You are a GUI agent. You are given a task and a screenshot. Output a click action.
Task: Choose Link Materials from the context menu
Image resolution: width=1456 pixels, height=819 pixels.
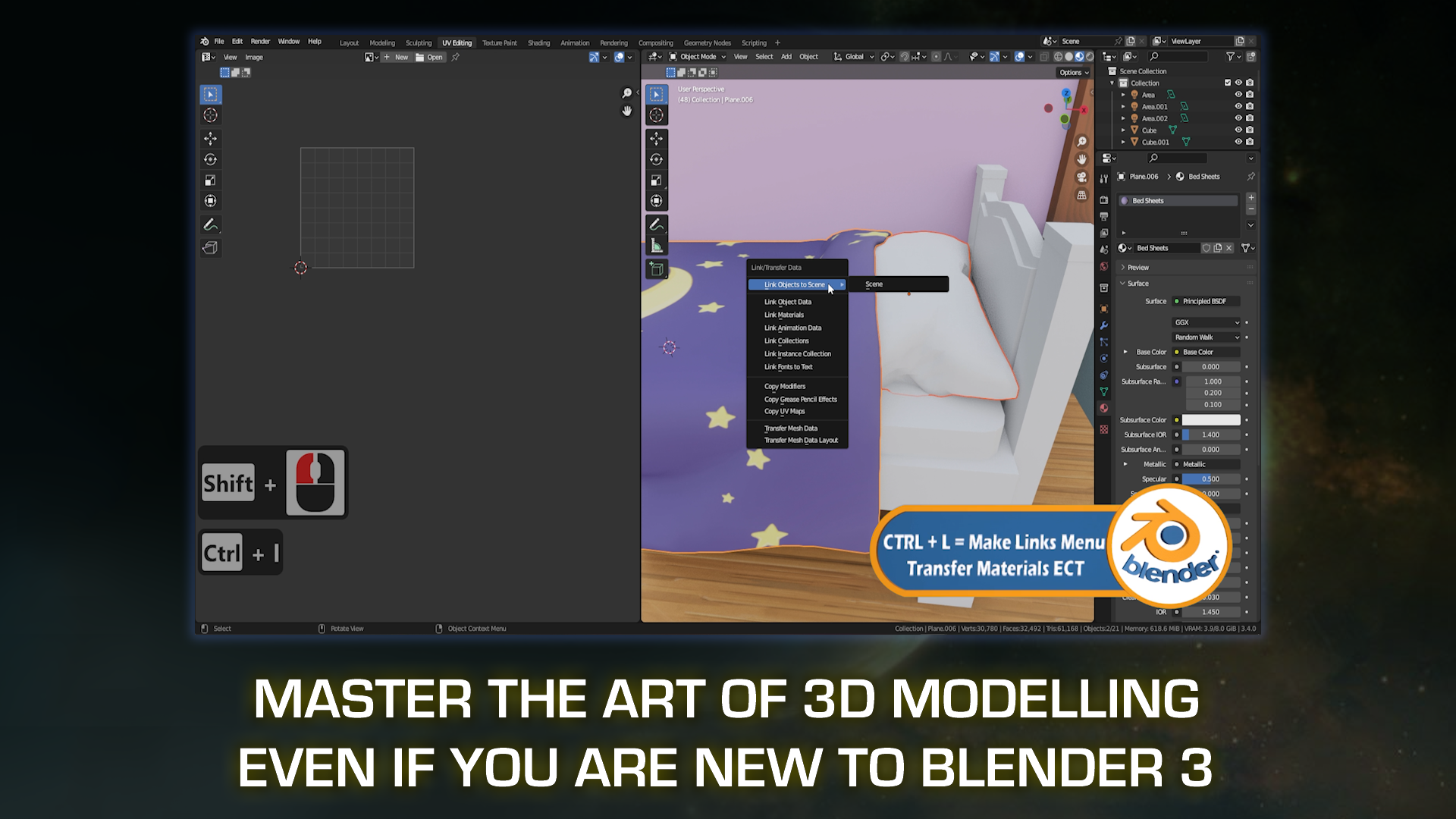pos(784,315)
